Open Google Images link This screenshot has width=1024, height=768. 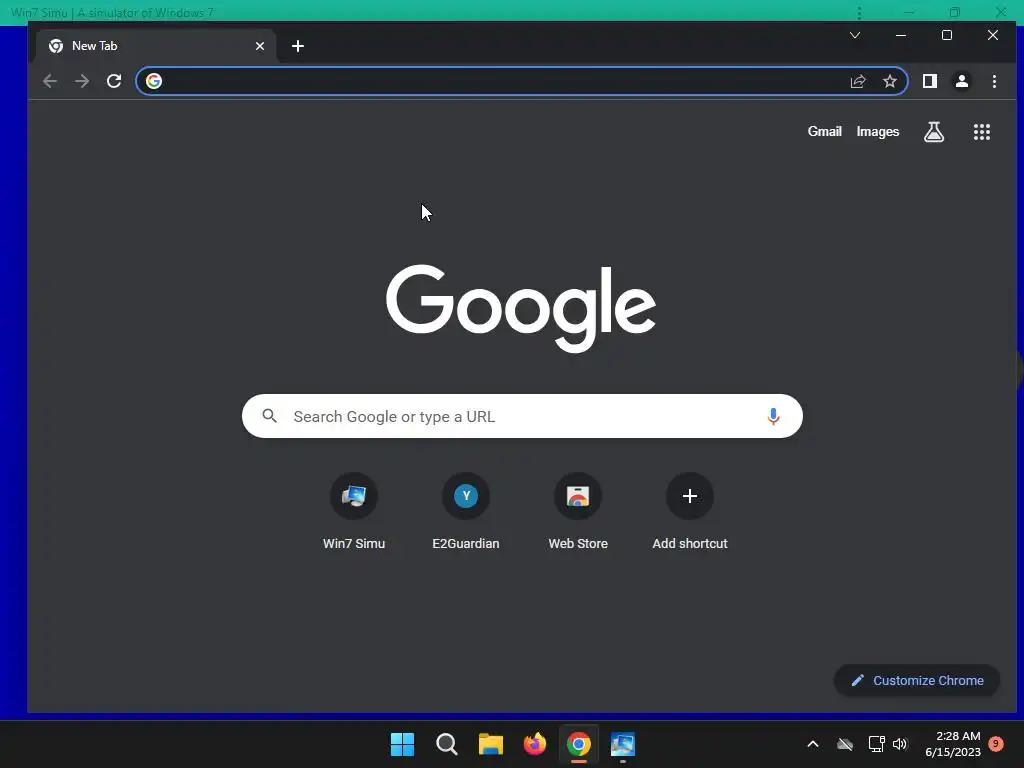pos(878,131)
